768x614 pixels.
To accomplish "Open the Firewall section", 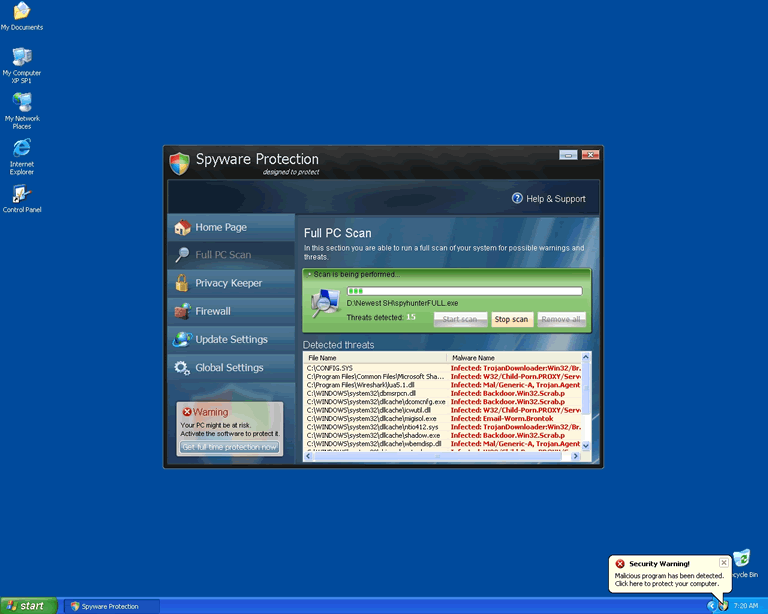I will point(212,311).
